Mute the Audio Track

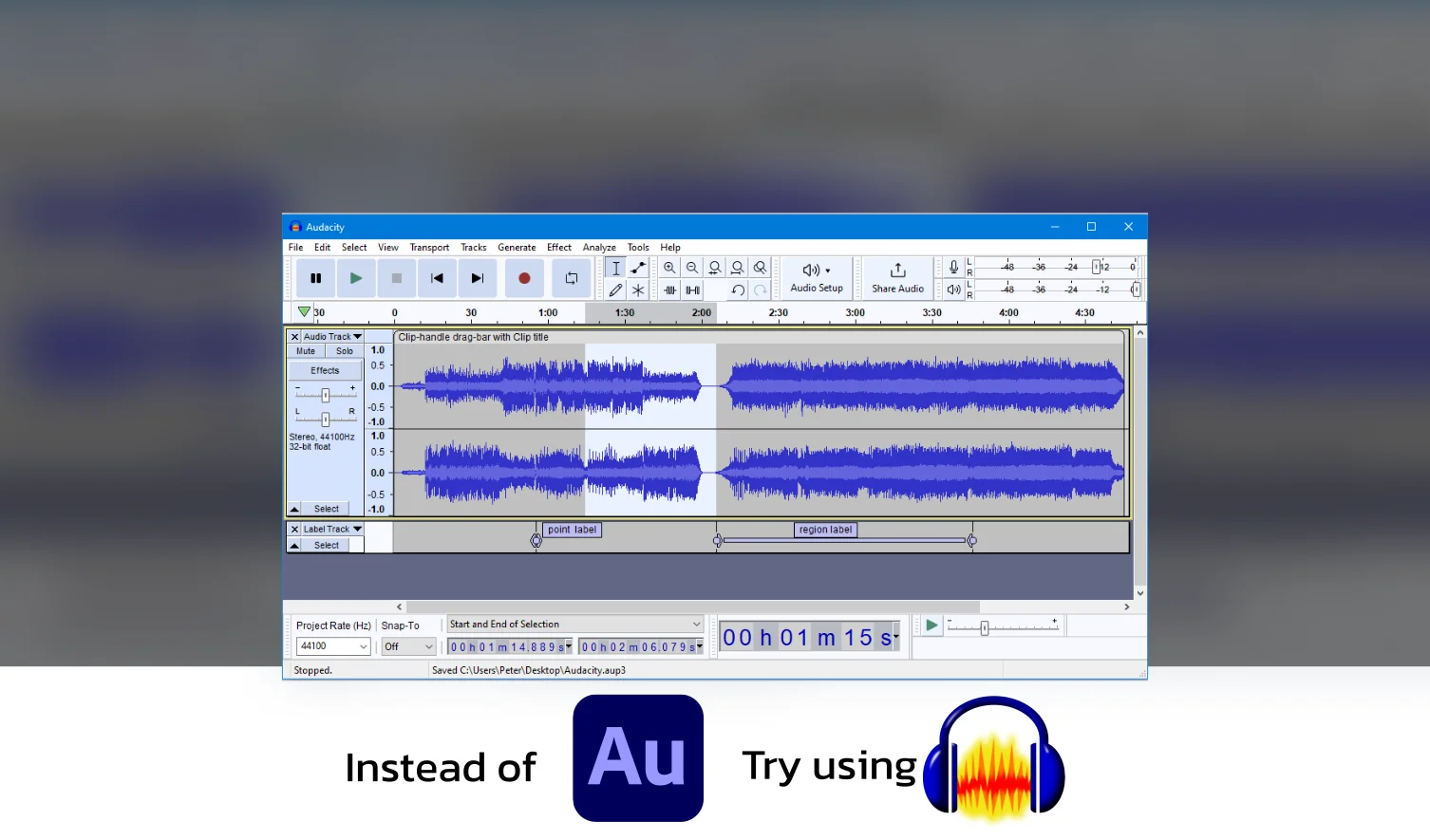point(305,350)
